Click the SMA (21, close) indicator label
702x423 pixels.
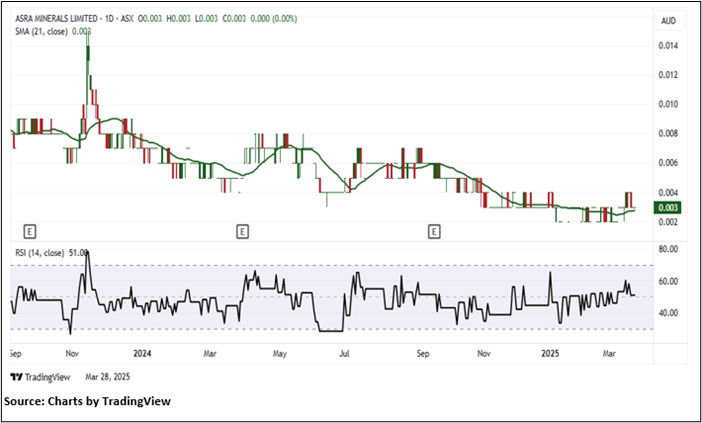[41, 31]
